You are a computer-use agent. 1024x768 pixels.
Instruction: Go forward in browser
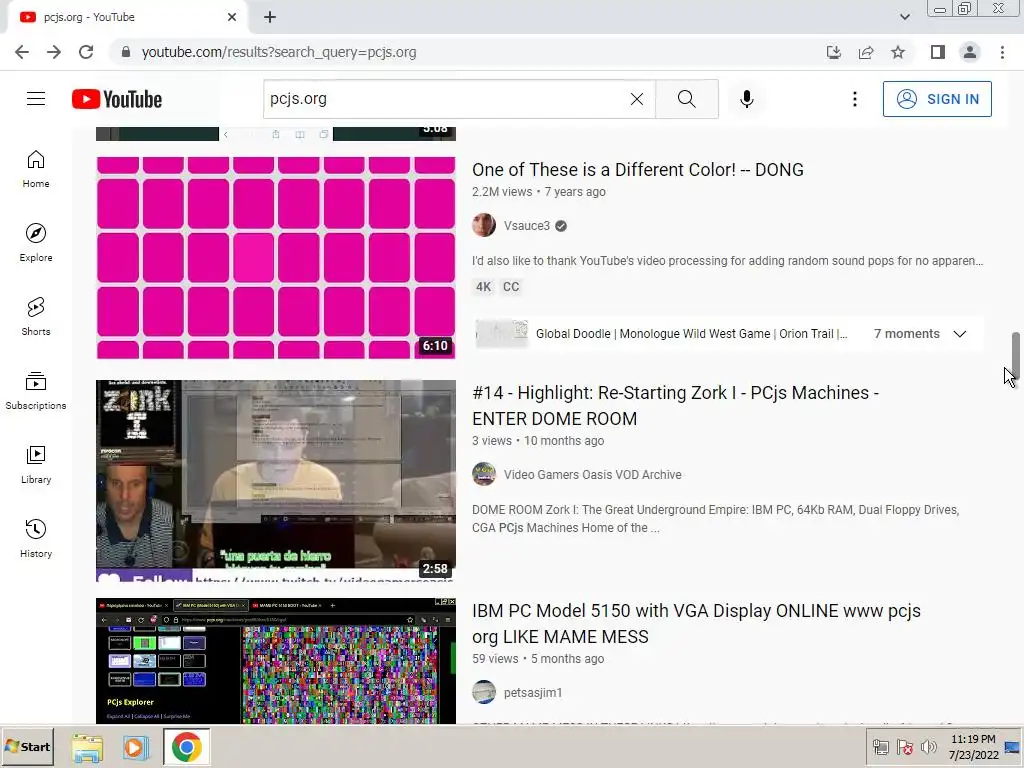(54, 52)
